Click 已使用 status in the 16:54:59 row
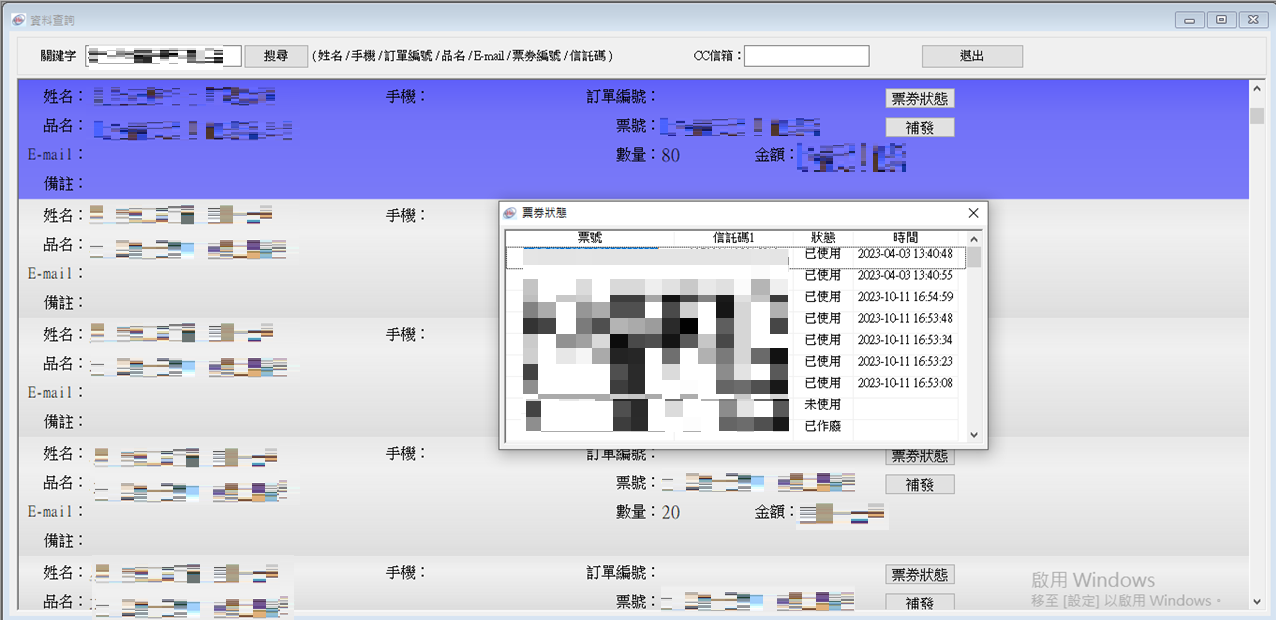Viewport: 1276px width, 620px height. click(x=823, y=297)
